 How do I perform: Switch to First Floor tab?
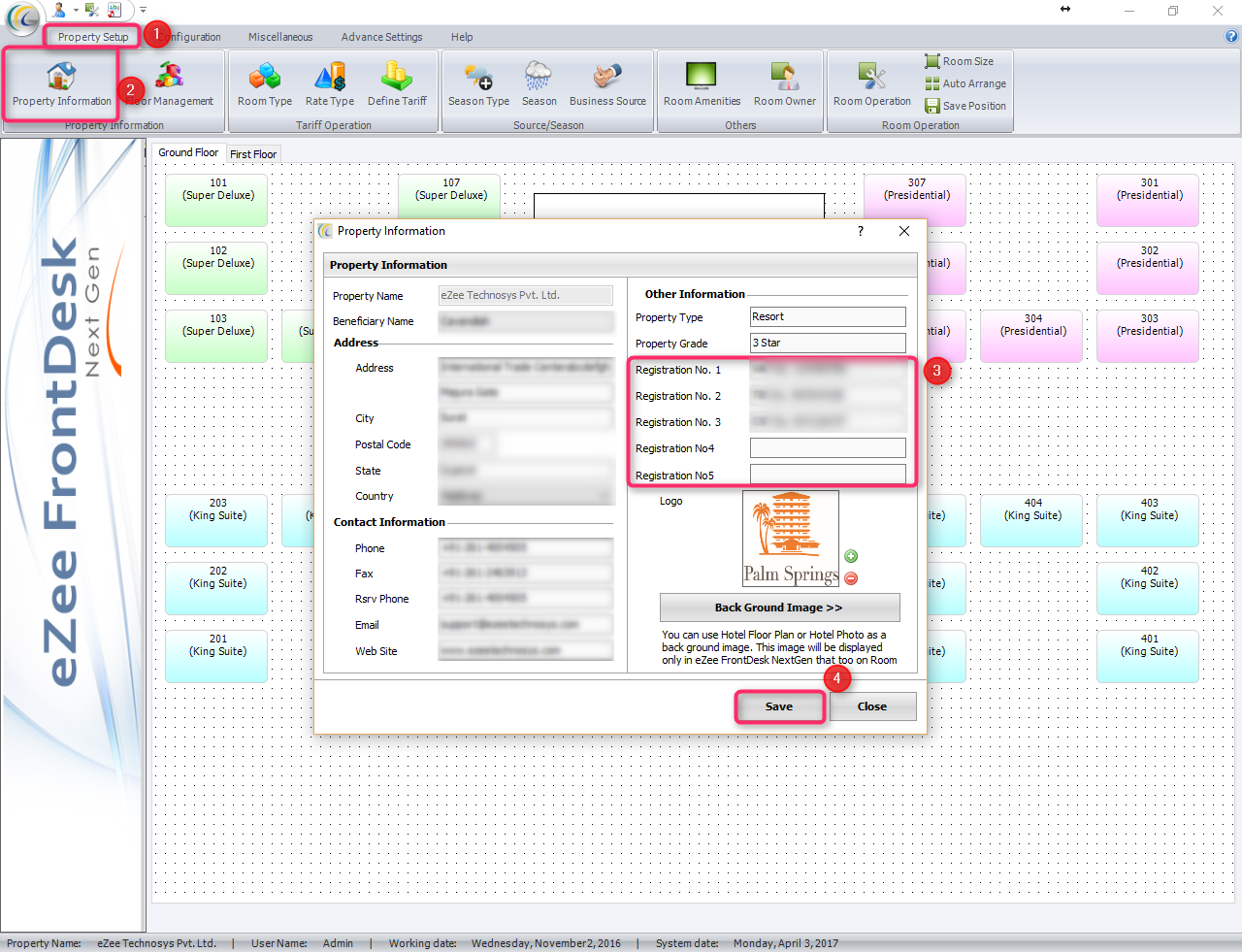[x=253, y=154]
